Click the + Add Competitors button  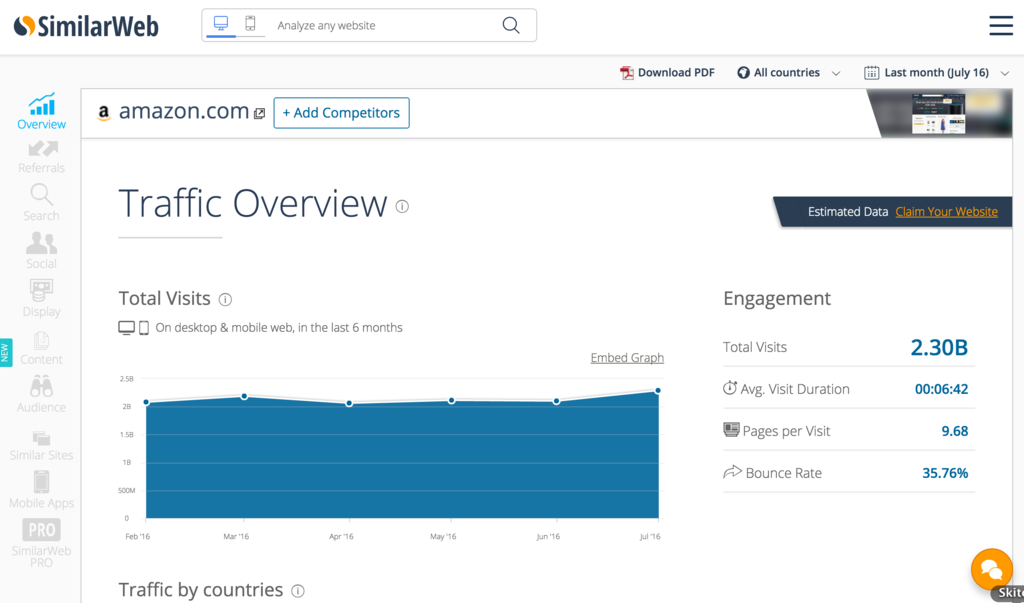(x=342, y=113)
